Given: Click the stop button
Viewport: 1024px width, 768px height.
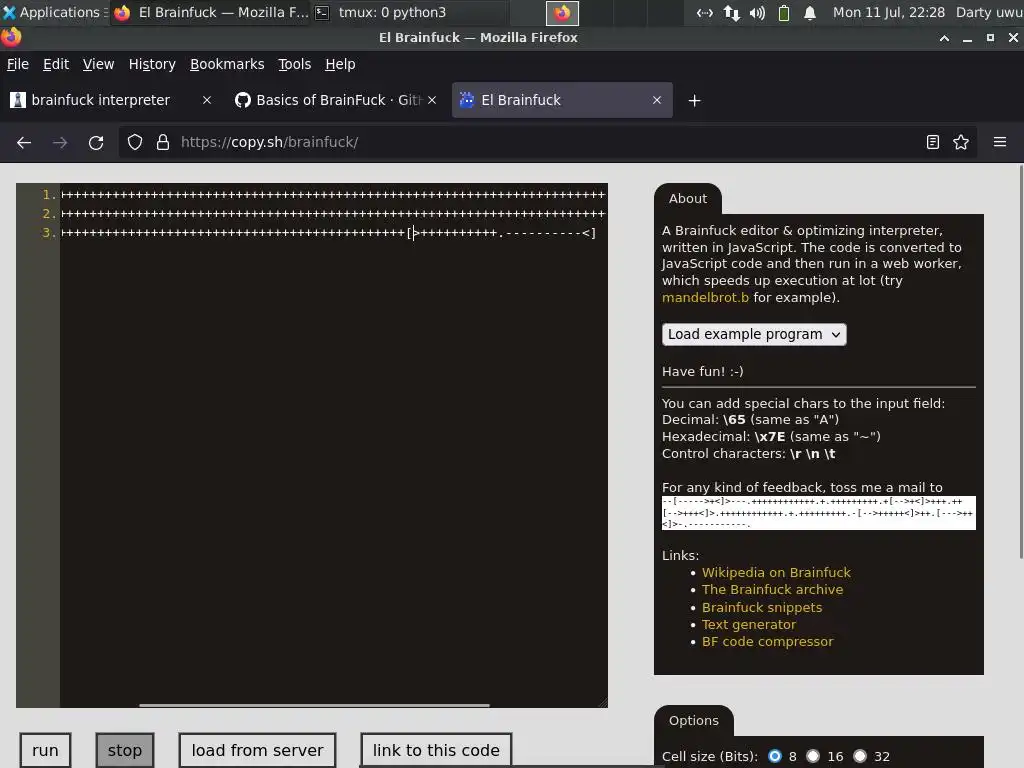Looking at the screenshot, I should click(125, 750).
